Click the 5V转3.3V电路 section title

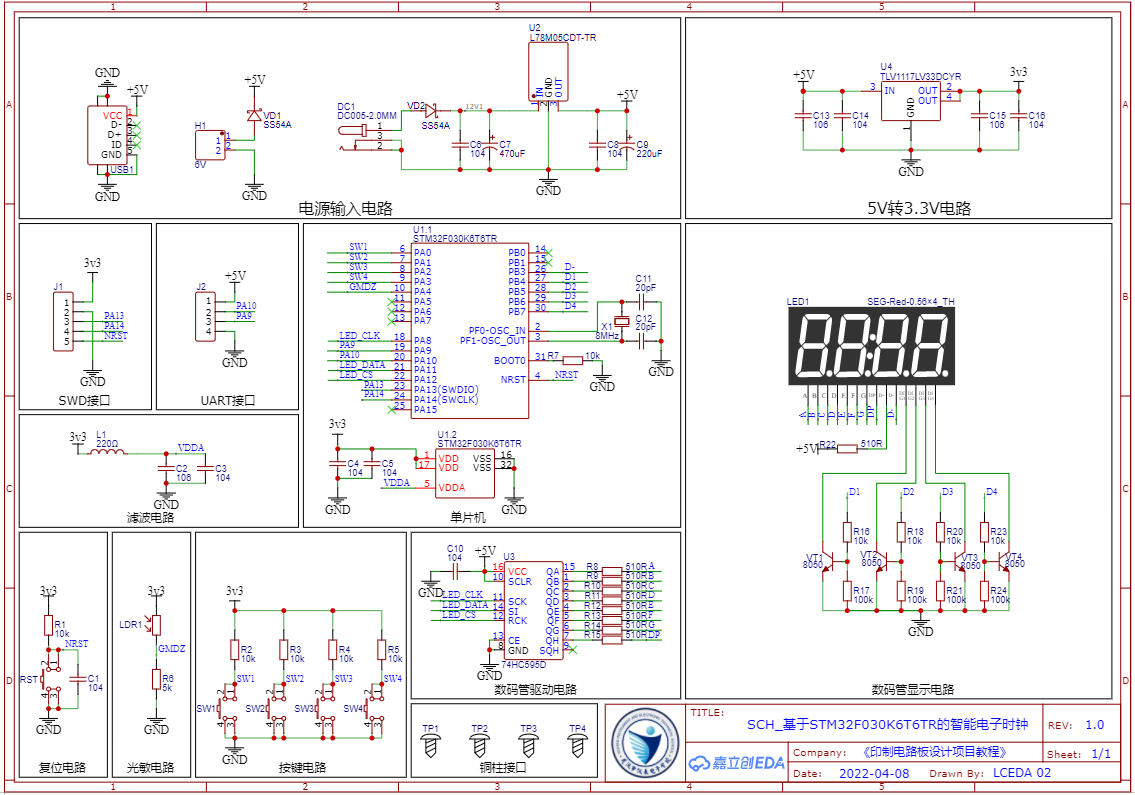tap(919, 209)
